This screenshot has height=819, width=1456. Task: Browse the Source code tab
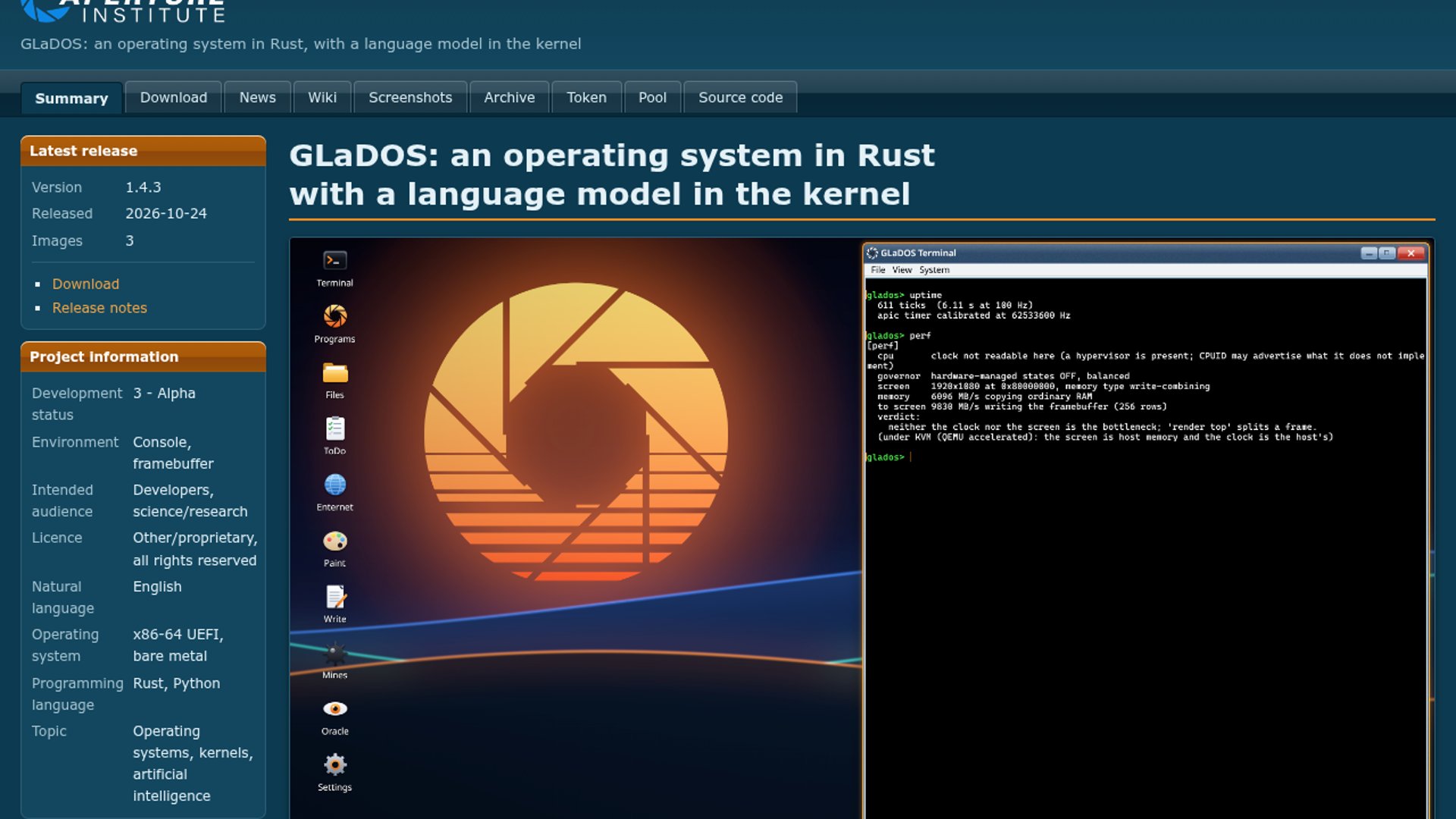tap(740, 97)
